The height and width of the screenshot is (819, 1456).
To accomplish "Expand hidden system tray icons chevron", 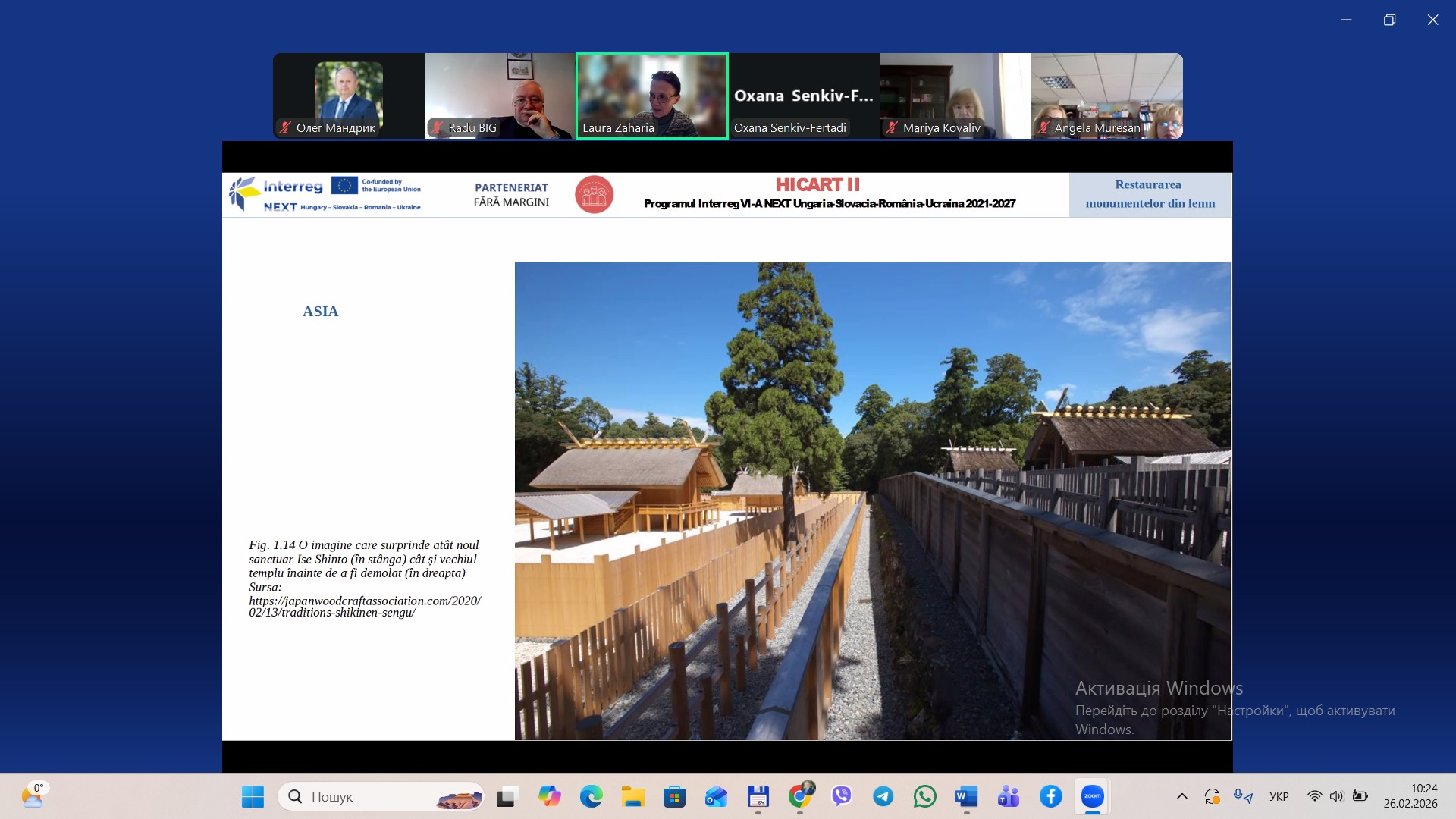I will (x=1181, y=796).
